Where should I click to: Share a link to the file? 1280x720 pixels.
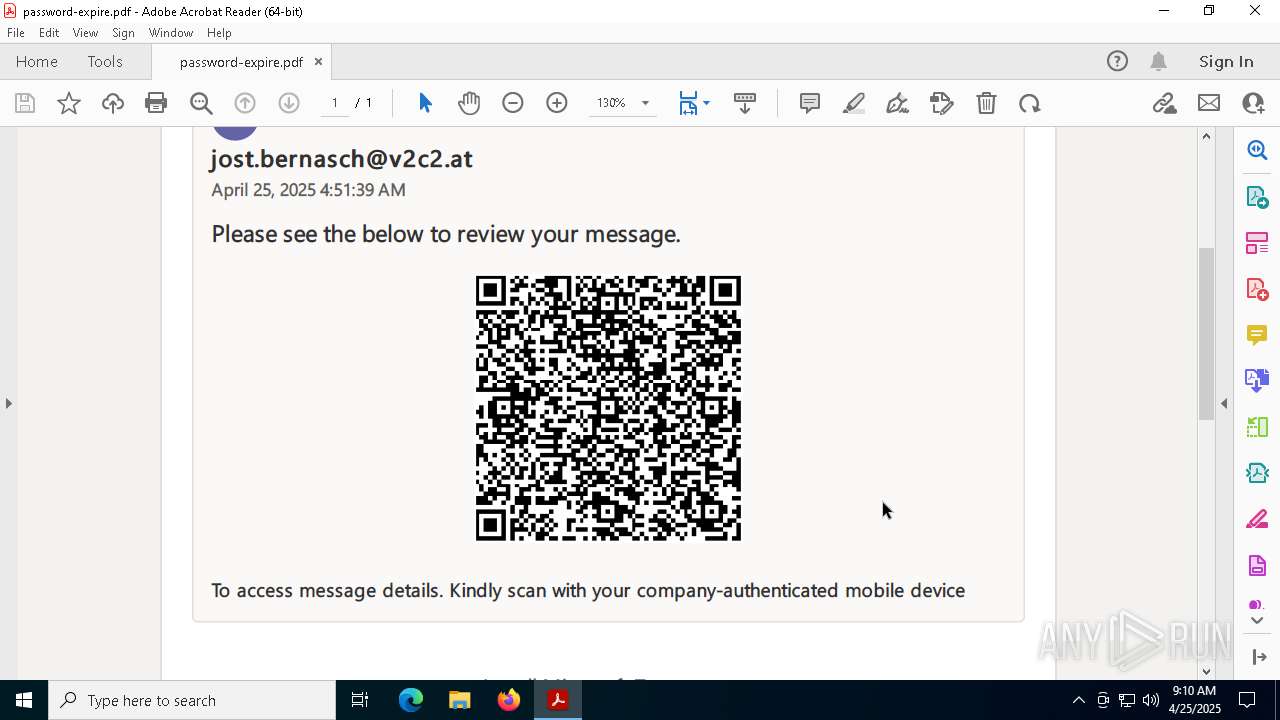pyautogui.click(x=1165, y=103)
